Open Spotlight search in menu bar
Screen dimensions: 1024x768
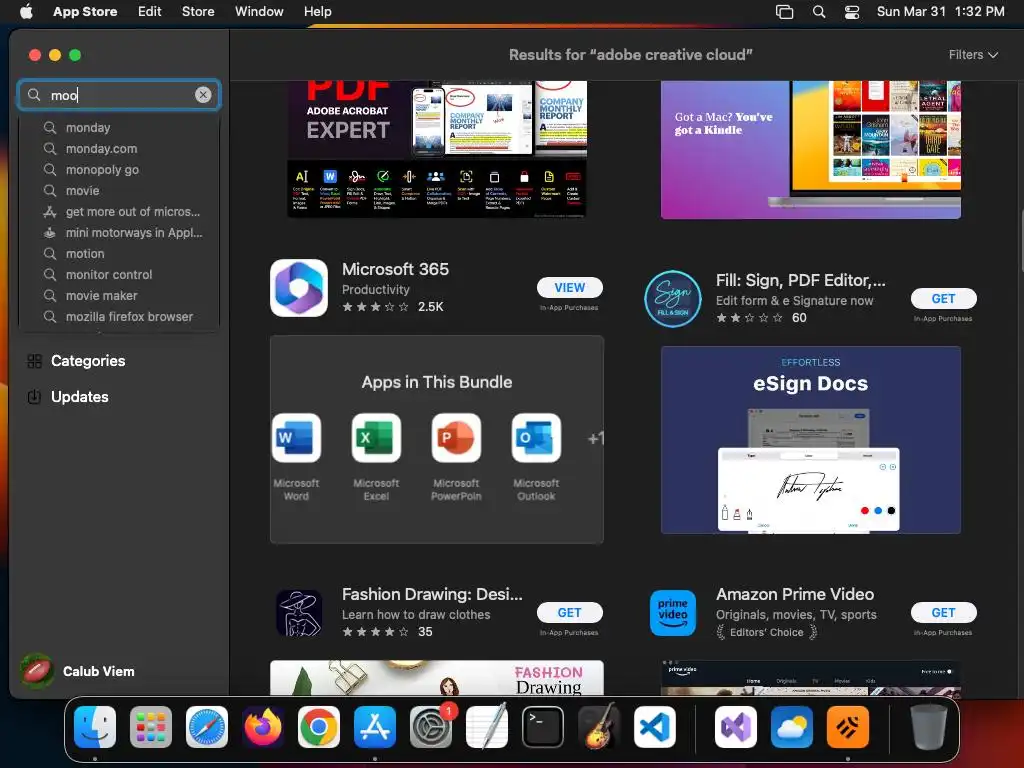click(x=818, y=12)
